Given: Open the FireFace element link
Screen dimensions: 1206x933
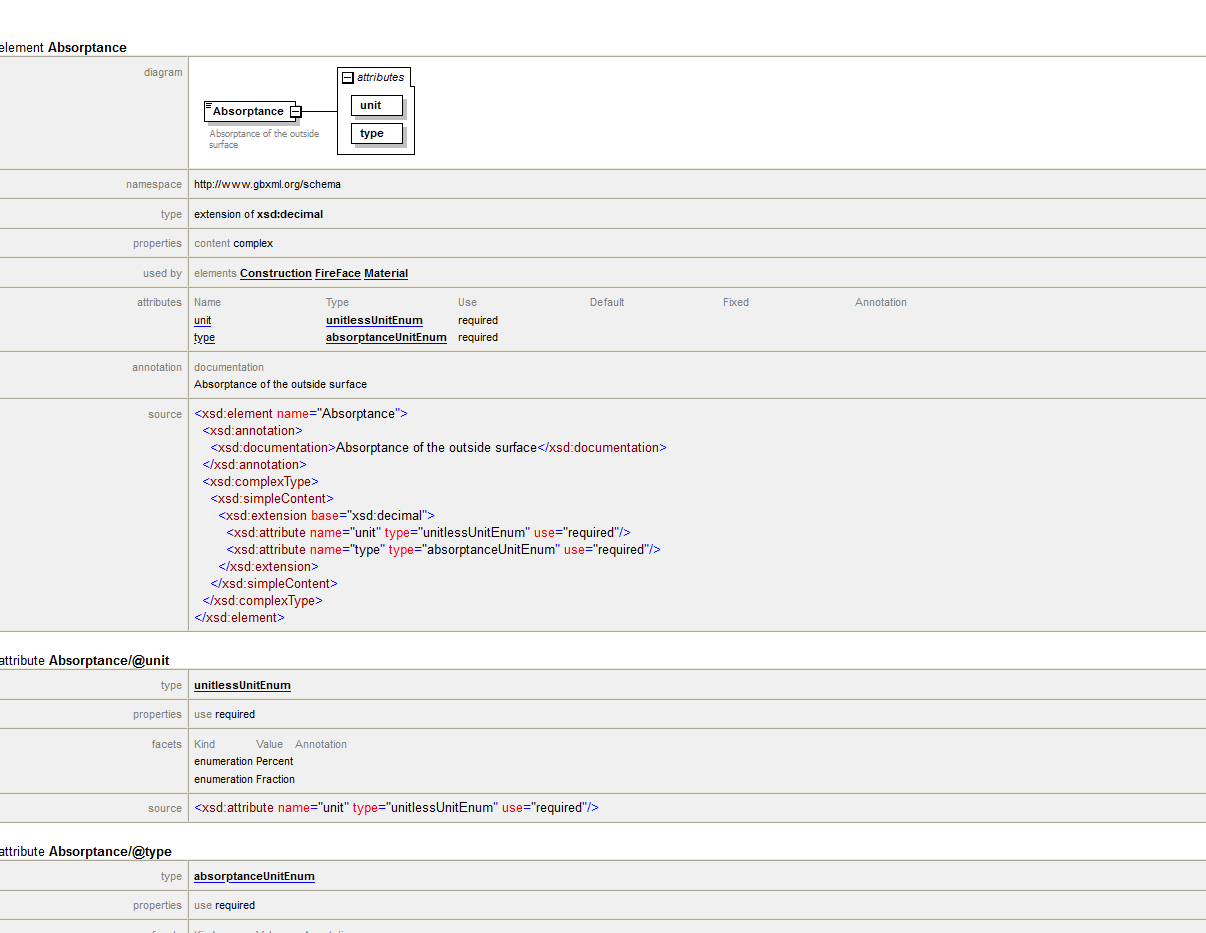Looking at the screenshot, I should [337, 272].
